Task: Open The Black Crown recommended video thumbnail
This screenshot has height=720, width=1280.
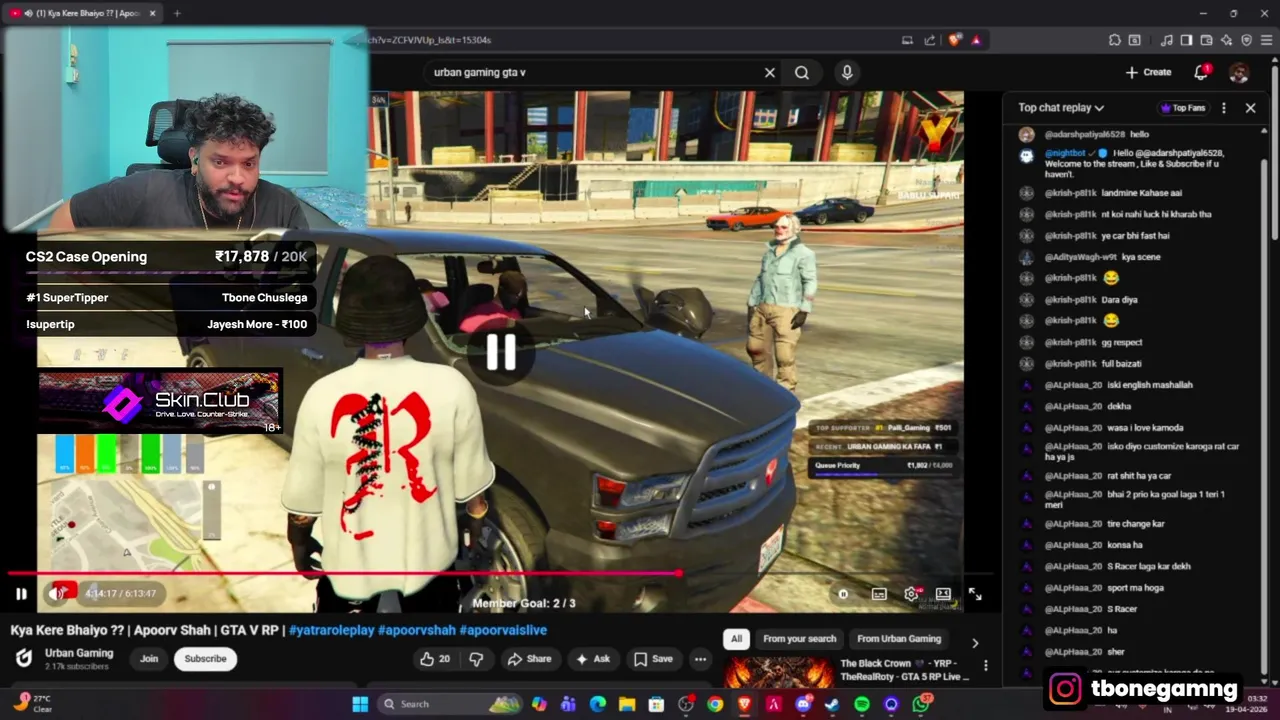Action: [779, 671]
